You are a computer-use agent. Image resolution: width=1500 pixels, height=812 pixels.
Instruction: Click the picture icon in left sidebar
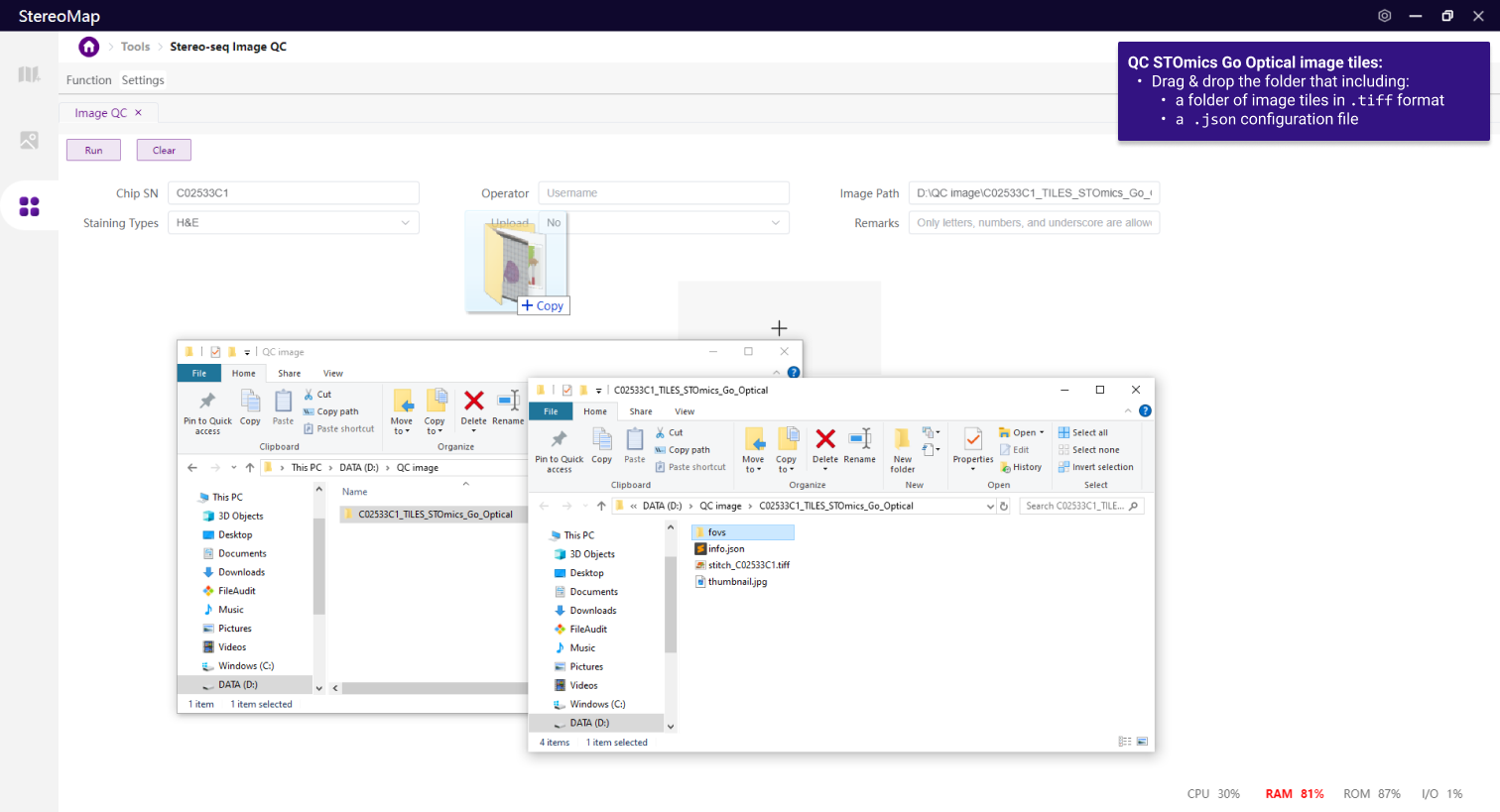click(29, 141)
